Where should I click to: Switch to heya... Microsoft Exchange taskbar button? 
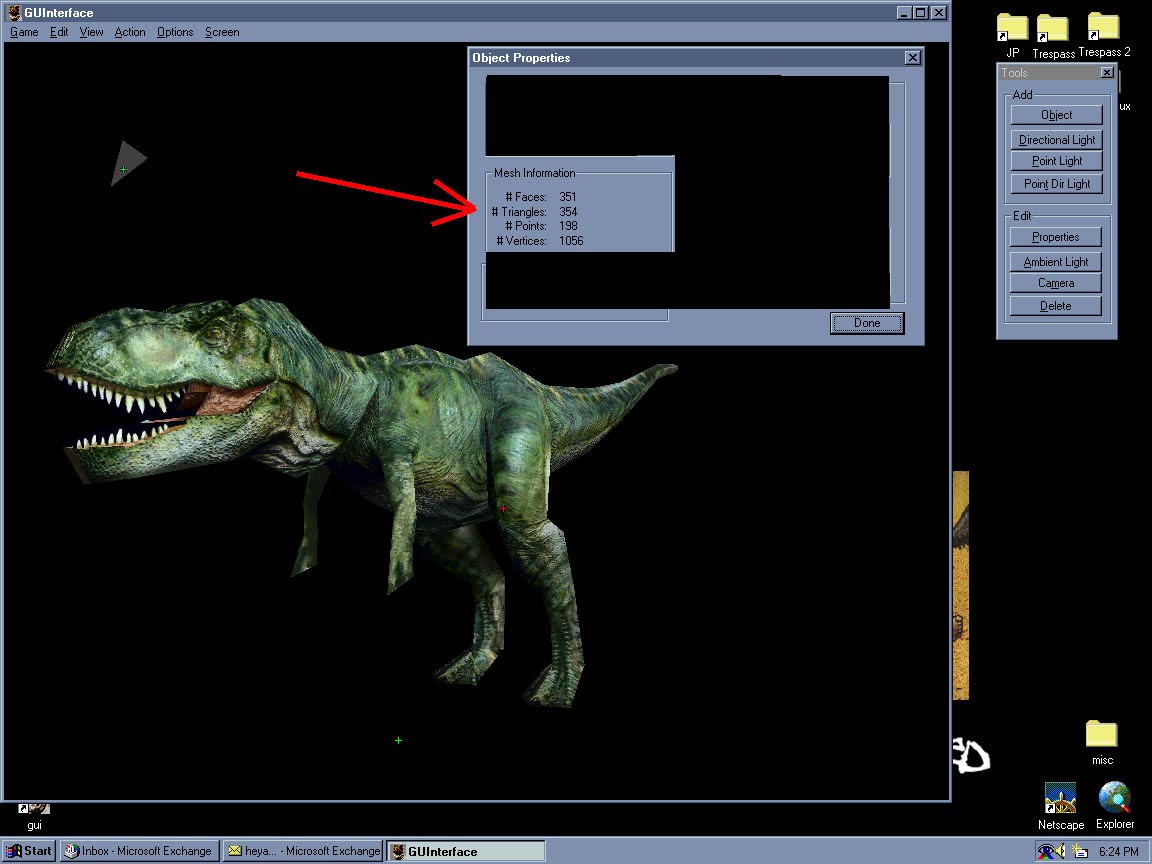pyautogui.click(x=303, y=852)
